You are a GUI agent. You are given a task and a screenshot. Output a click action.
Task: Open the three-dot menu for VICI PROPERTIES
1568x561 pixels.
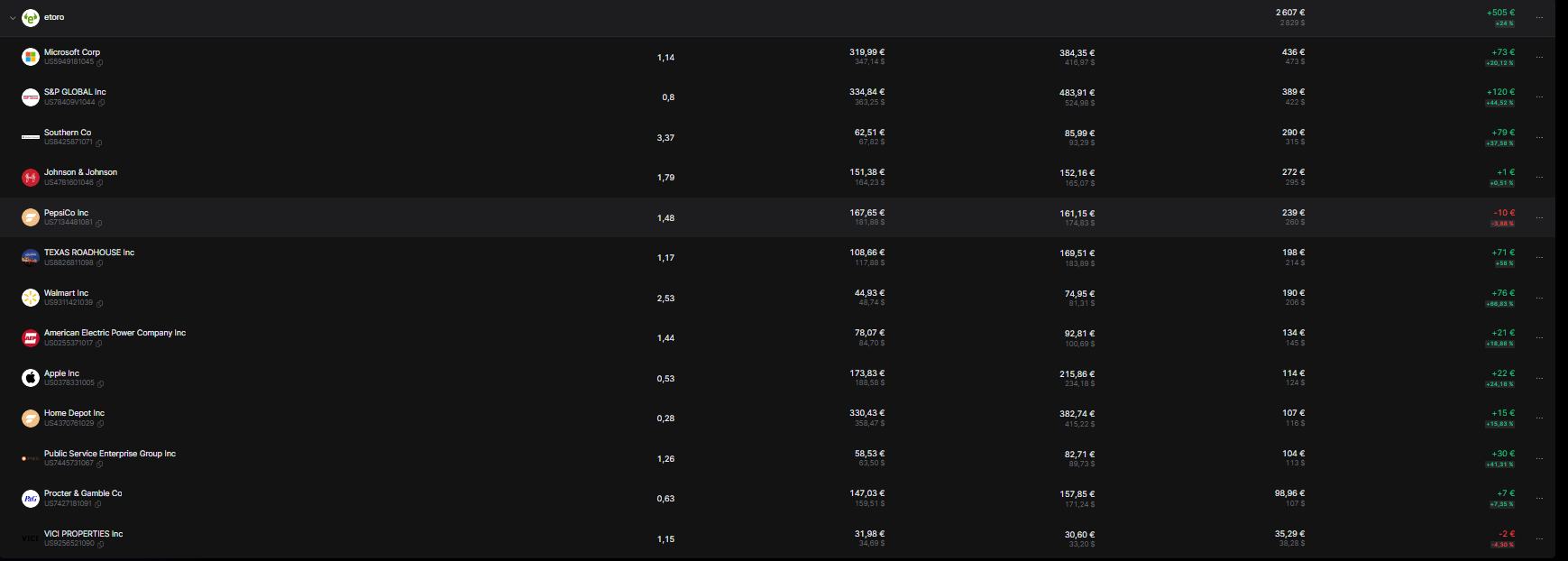point(1539,538)
